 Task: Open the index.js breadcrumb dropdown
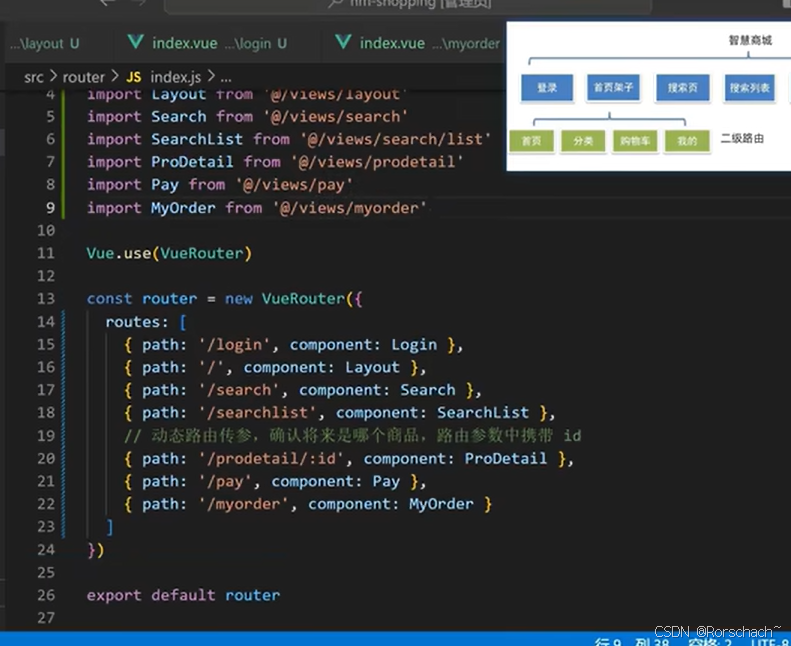[x=175, y=77]
